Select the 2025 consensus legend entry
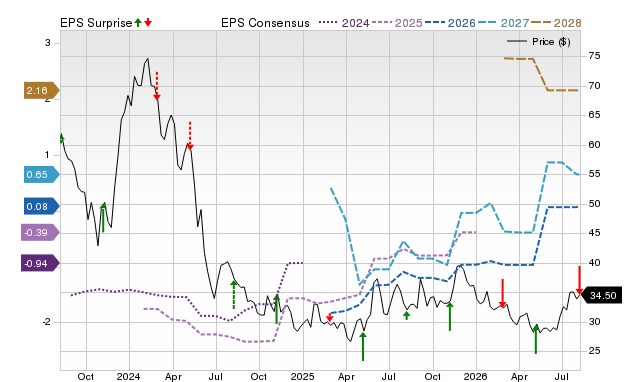 click(397, 23)
